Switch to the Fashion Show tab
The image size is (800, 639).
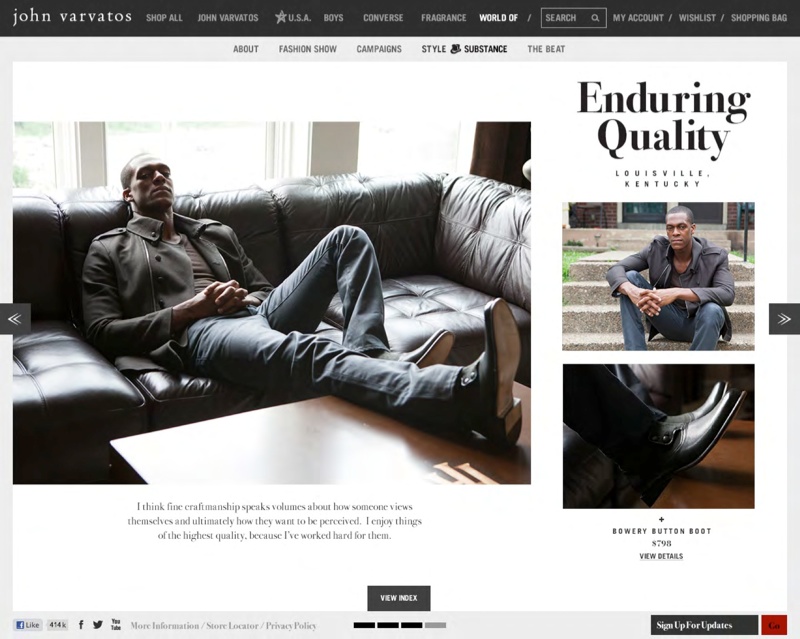(x=308, y=49)
